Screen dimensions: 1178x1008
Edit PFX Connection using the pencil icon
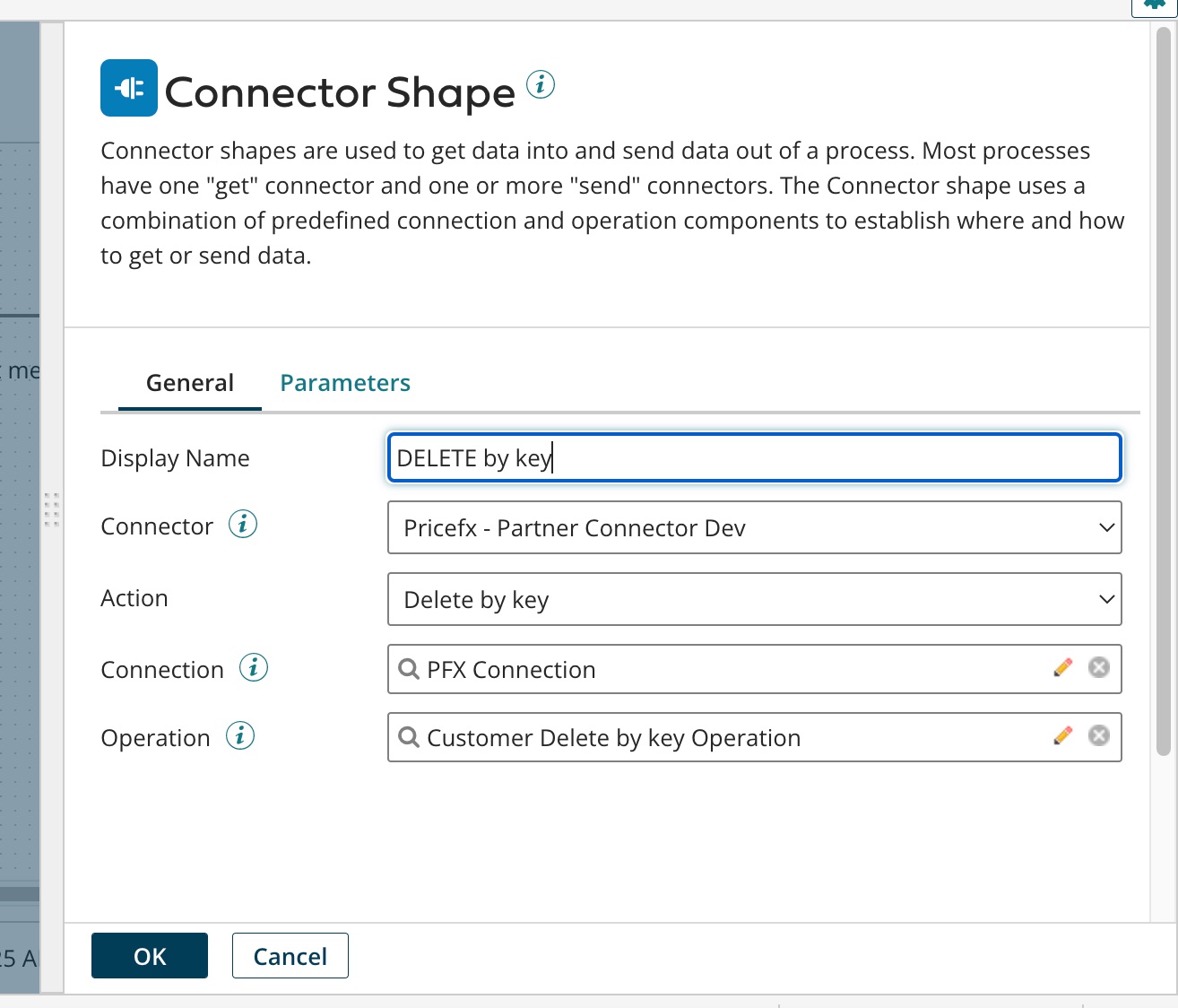click(x=1062, y=667)
